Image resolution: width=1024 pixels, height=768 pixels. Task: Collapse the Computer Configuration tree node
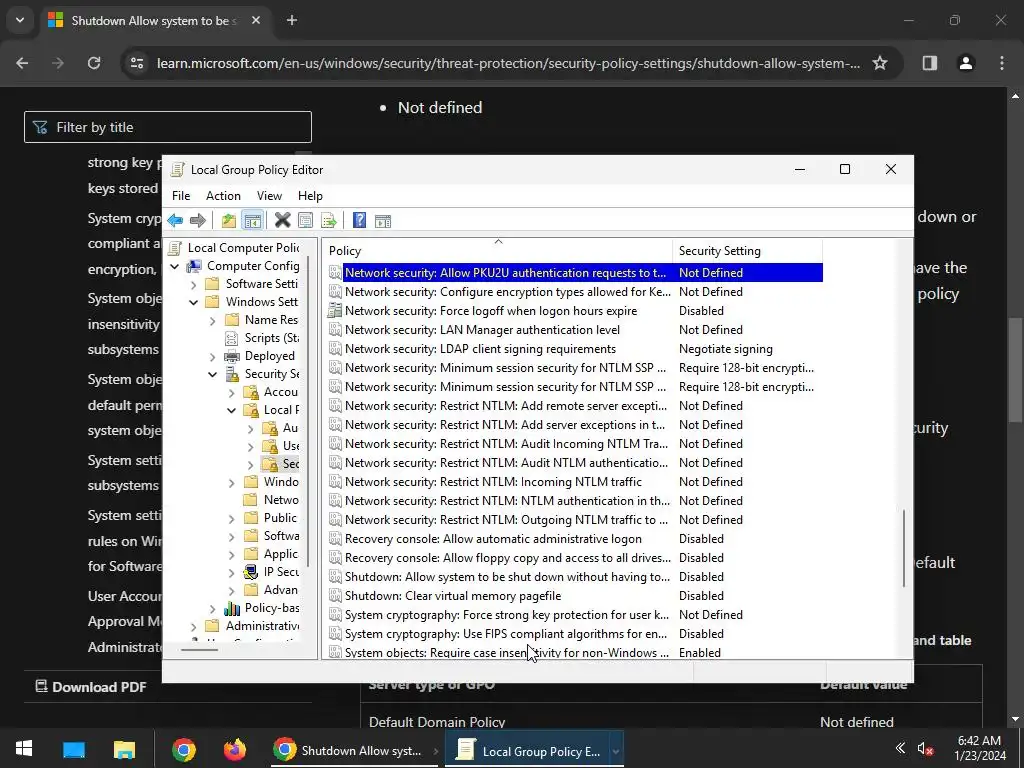[174, 266]
